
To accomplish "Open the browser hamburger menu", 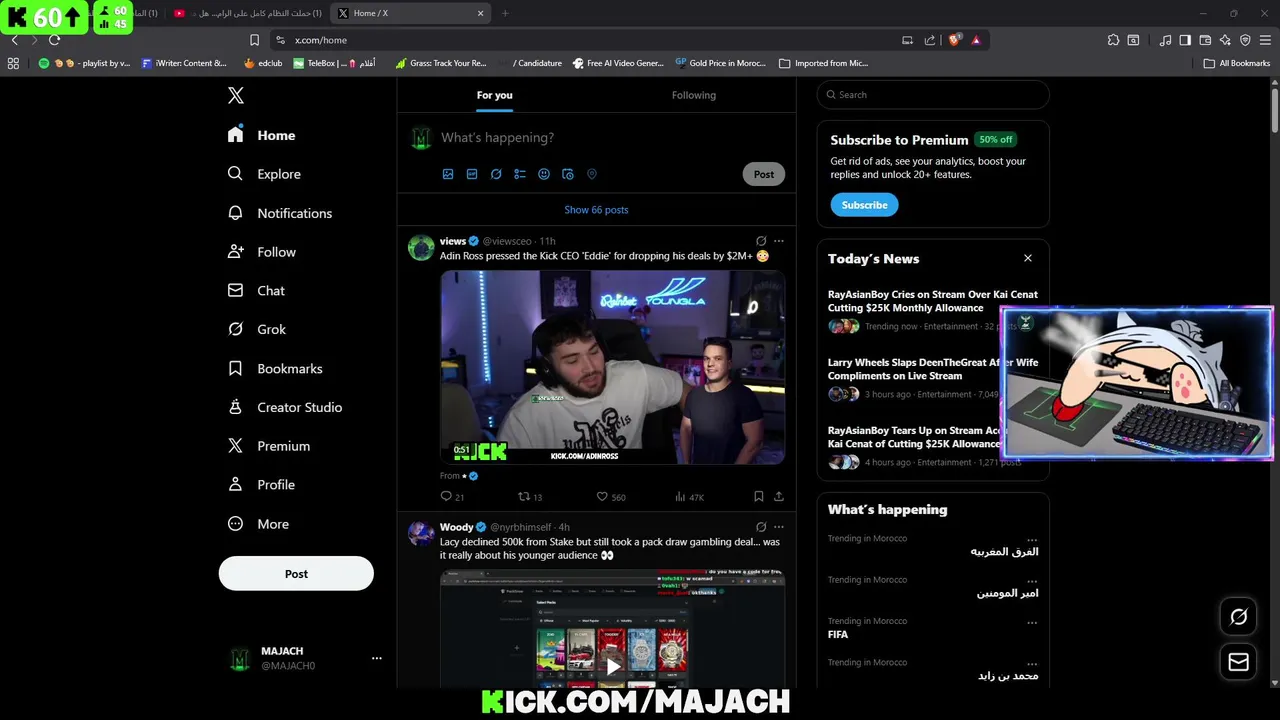I will (x=1265, y=40).
